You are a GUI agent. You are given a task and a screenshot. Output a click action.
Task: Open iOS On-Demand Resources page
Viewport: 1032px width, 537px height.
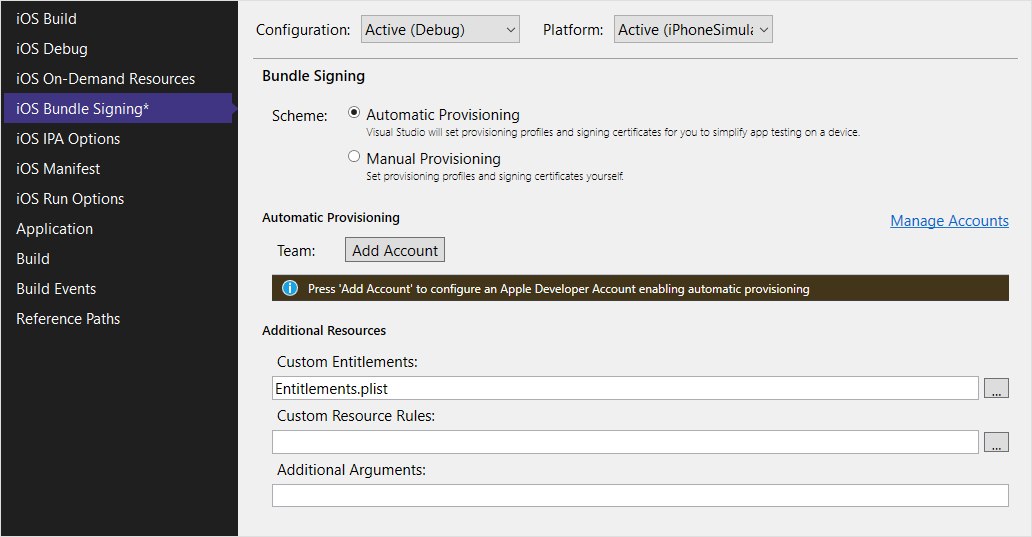point(105,78)
